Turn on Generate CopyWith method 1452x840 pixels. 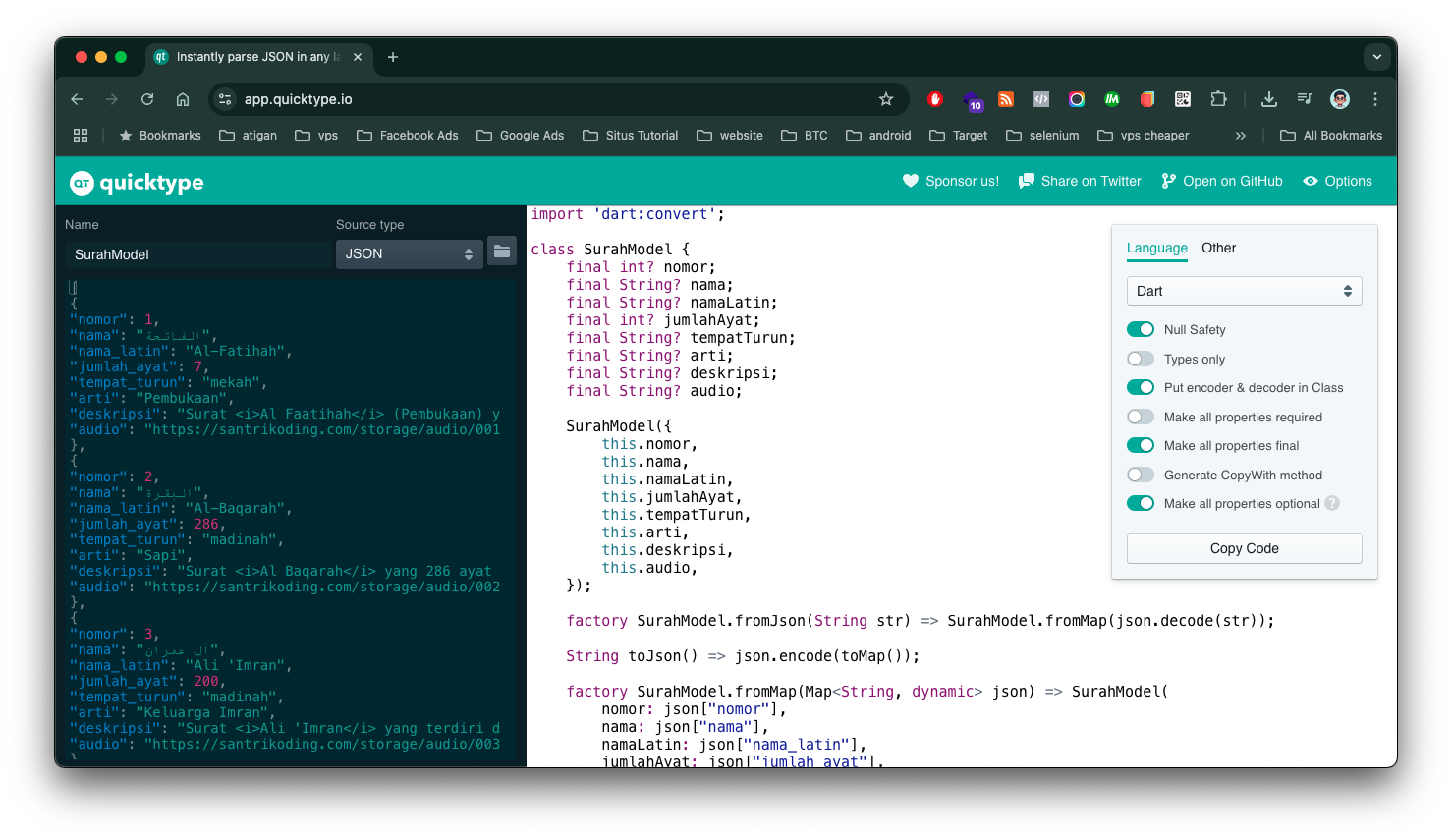click(1141, 475)
